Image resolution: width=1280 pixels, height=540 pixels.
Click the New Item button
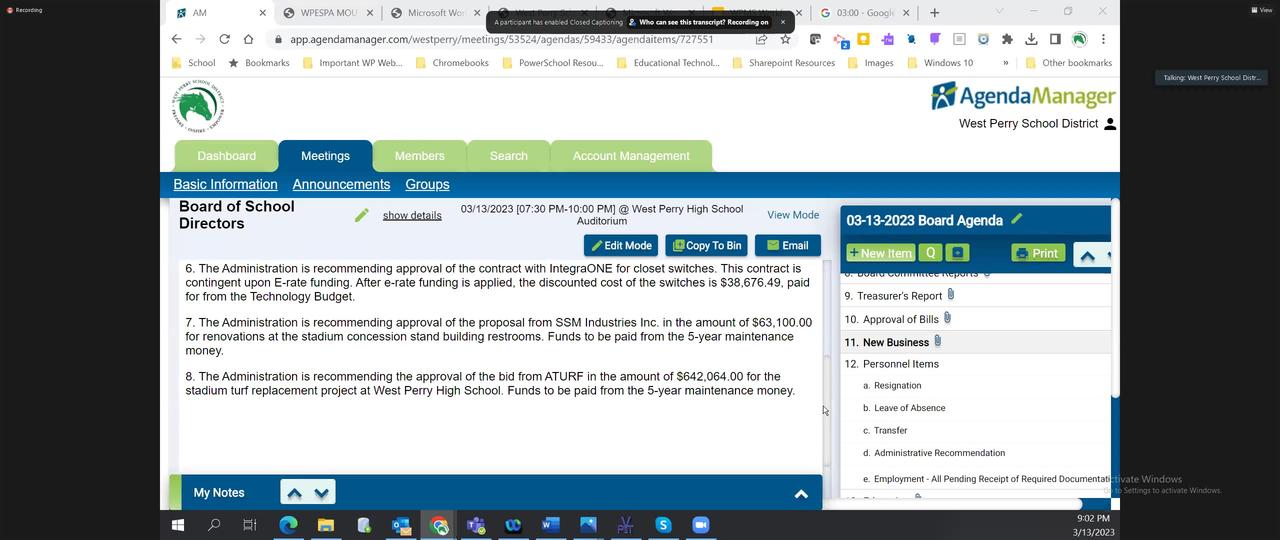(880, 253)
